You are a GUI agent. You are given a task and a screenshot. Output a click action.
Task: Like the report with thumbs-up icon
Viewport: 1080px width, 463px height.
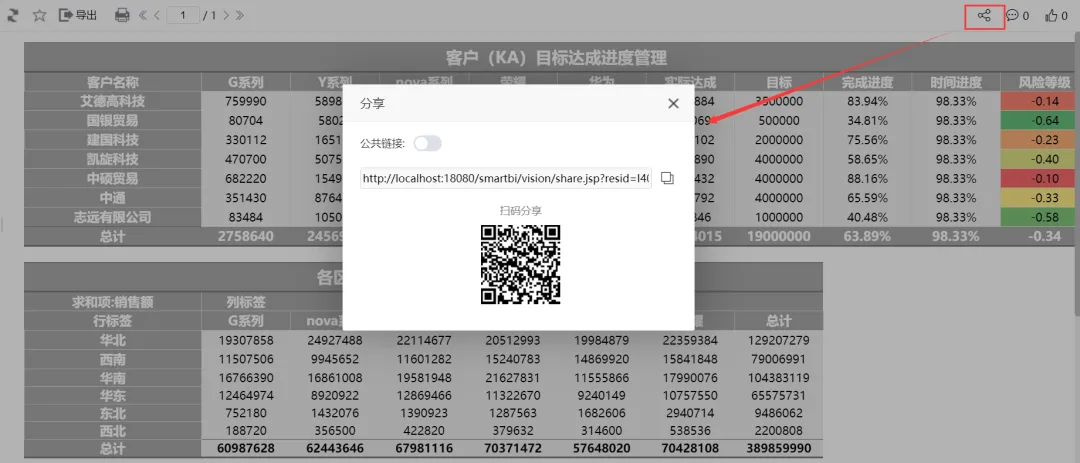pos(1051,15)
